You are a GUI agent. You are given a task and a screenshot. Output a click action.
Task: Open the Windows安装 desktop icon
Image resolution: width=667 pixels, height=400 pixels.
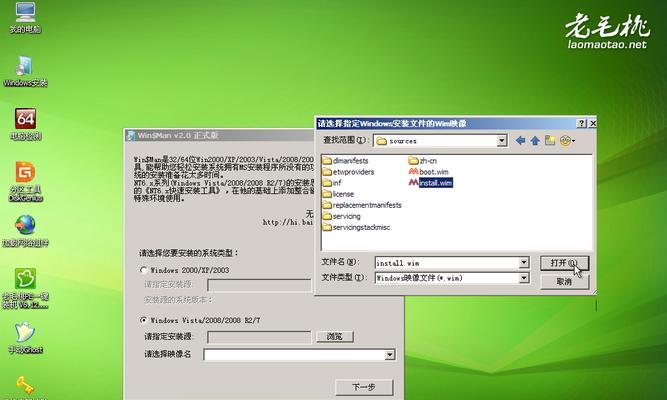click(25, 71)
